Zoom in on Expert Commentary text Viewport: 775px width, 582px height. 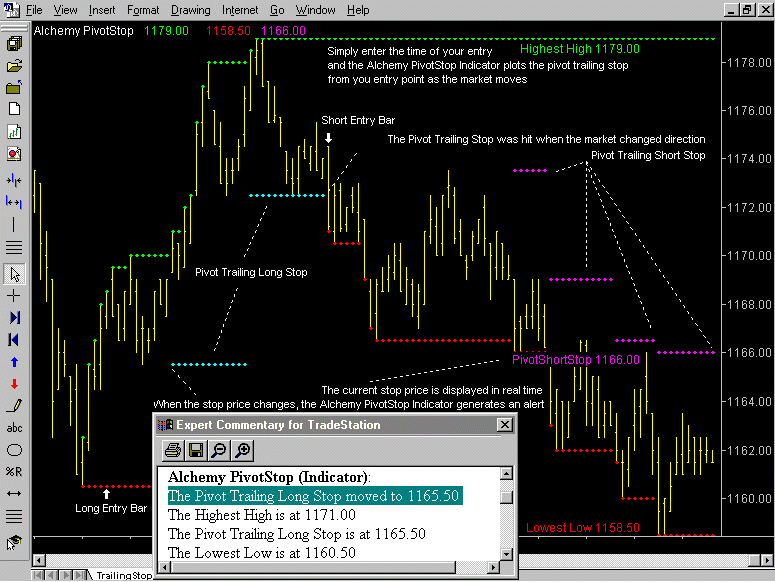click(243, 450)
